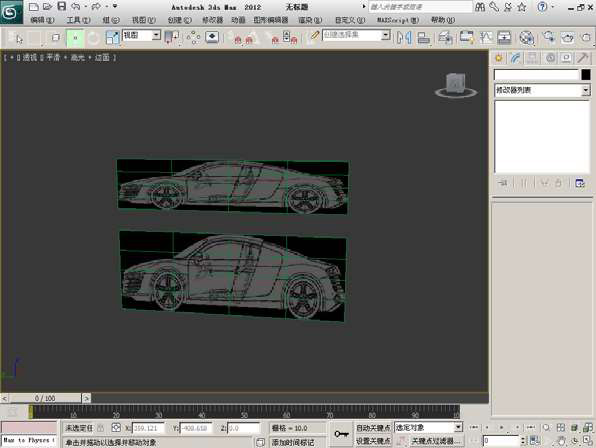Open the 创建 (Create) menu
Image resolution: width=596 pixels, height=448 pixels.
[179, 20]
